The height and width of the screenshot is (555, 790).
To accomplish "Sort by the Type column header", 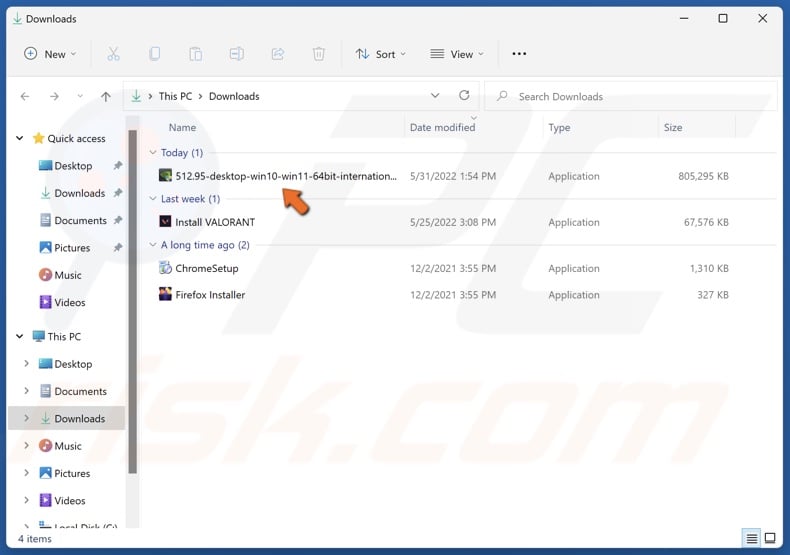I will click(559, 127).
